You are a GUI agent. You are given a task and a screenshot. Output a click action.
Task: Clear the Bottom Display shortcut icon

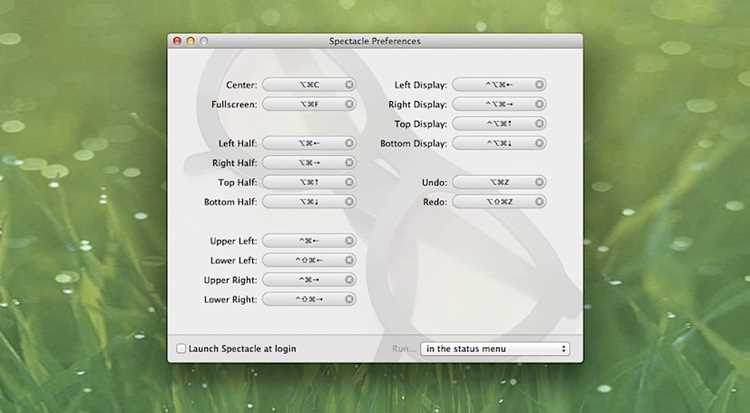[539, 143]
